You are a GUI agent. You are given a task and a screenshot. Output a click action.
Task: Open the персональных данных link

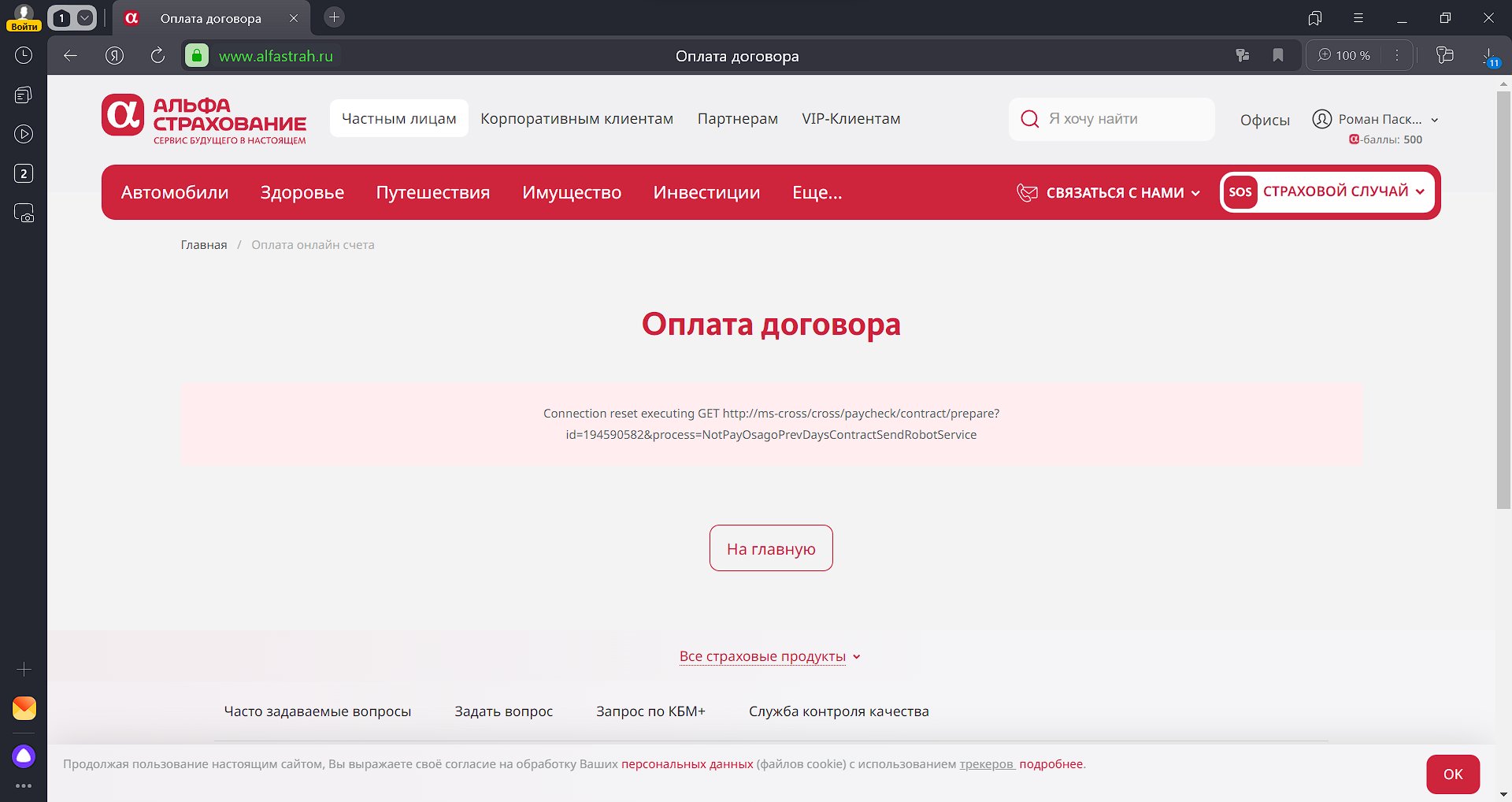687,764
